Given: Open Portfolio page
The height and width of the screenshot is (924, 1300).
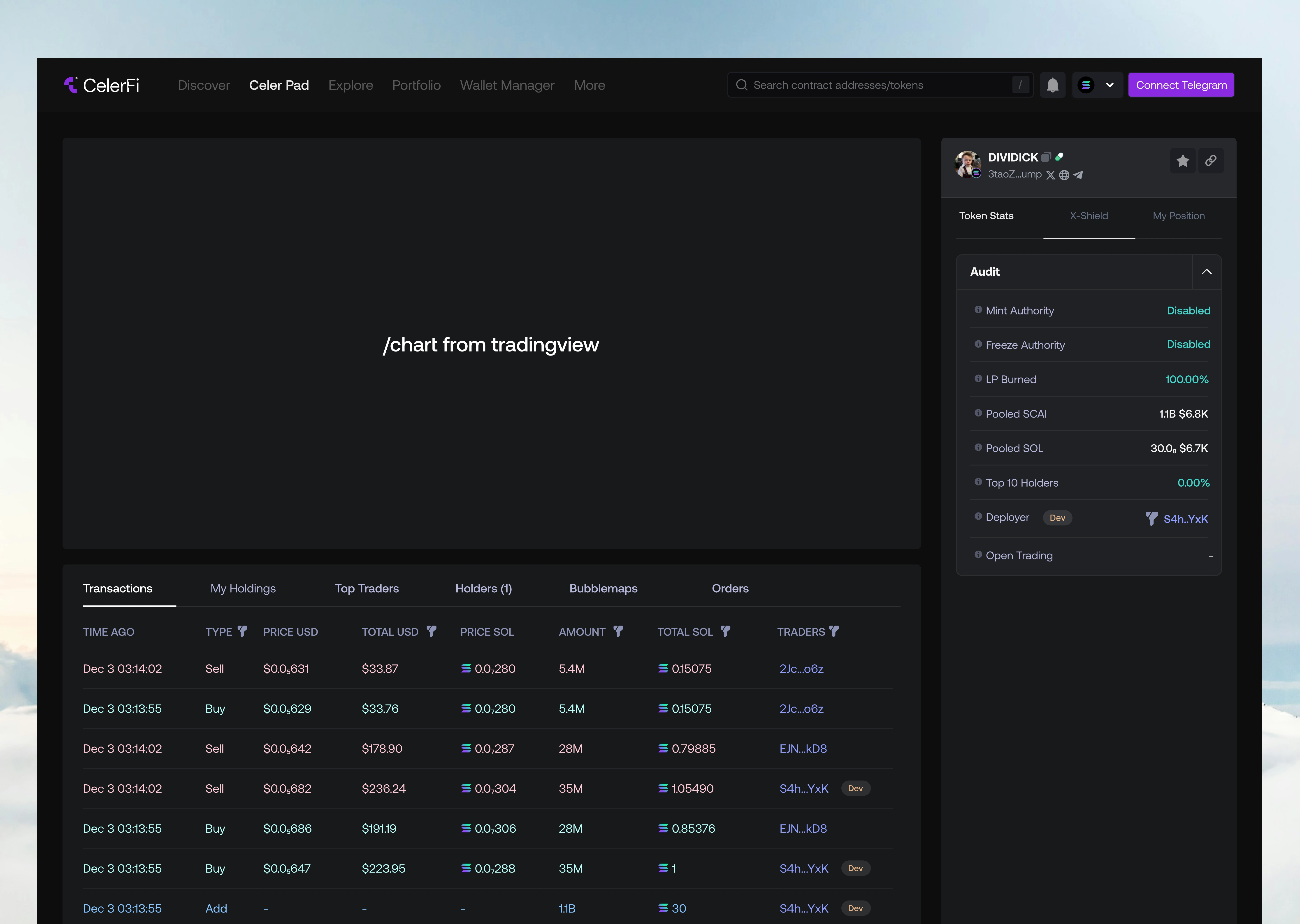Looking at the screenshot, I should click(x=416, y=85).
